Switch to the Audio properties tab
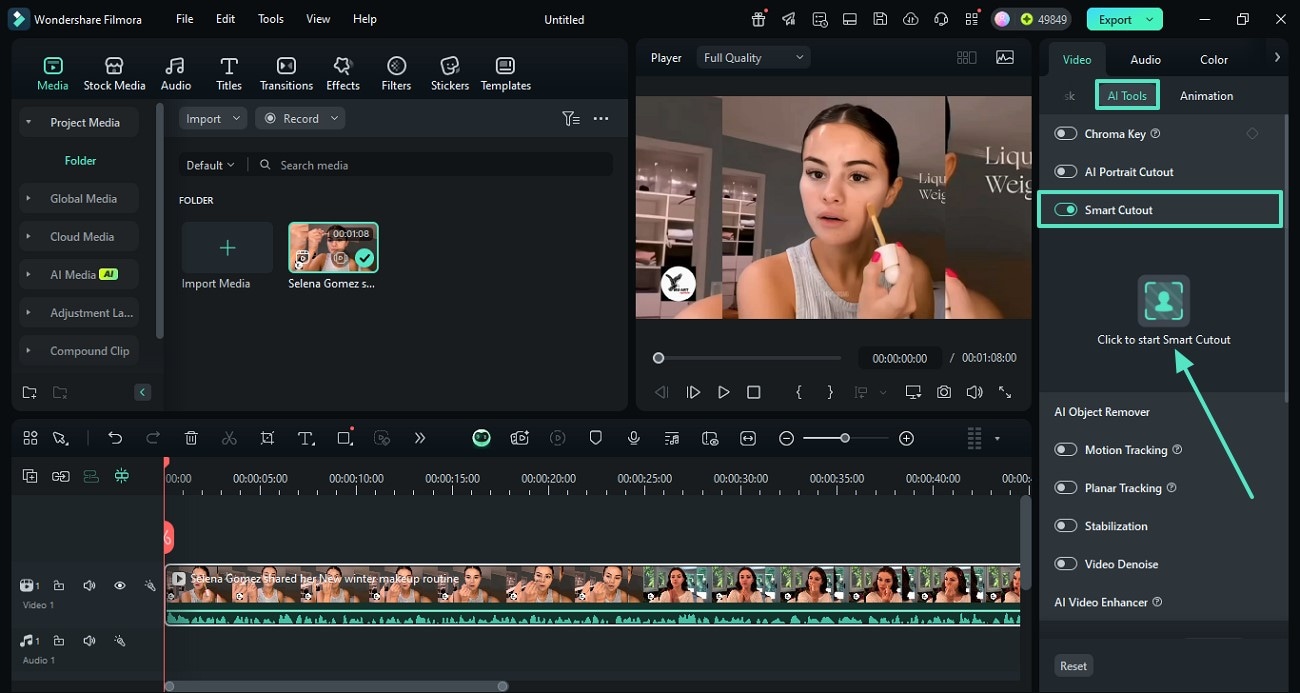The width and height of the screenshot is (1300, 693). (x=1145, y=59)
